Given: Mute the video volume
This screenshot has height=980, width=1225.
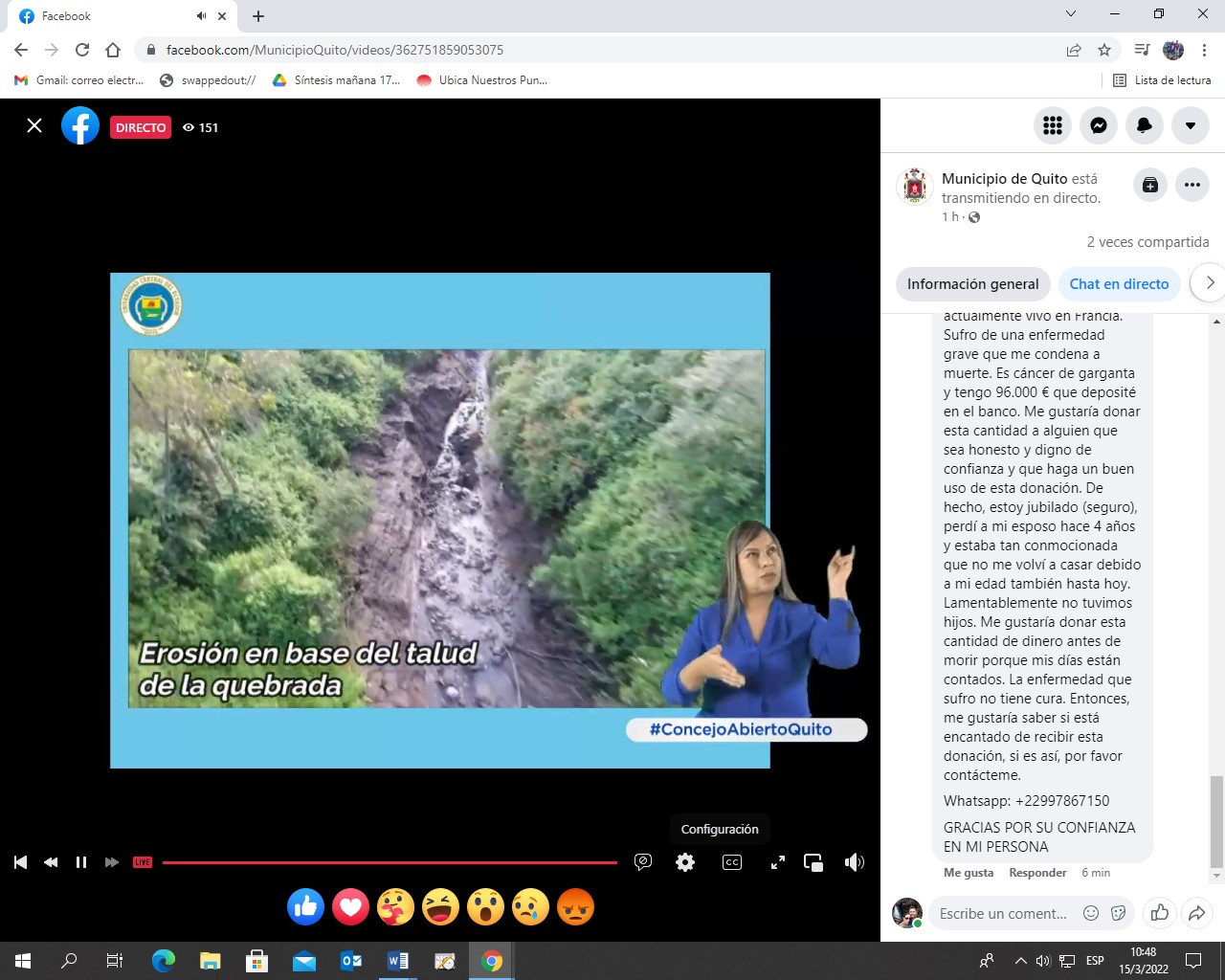Looking at the screenshot, I should [855, 862].
